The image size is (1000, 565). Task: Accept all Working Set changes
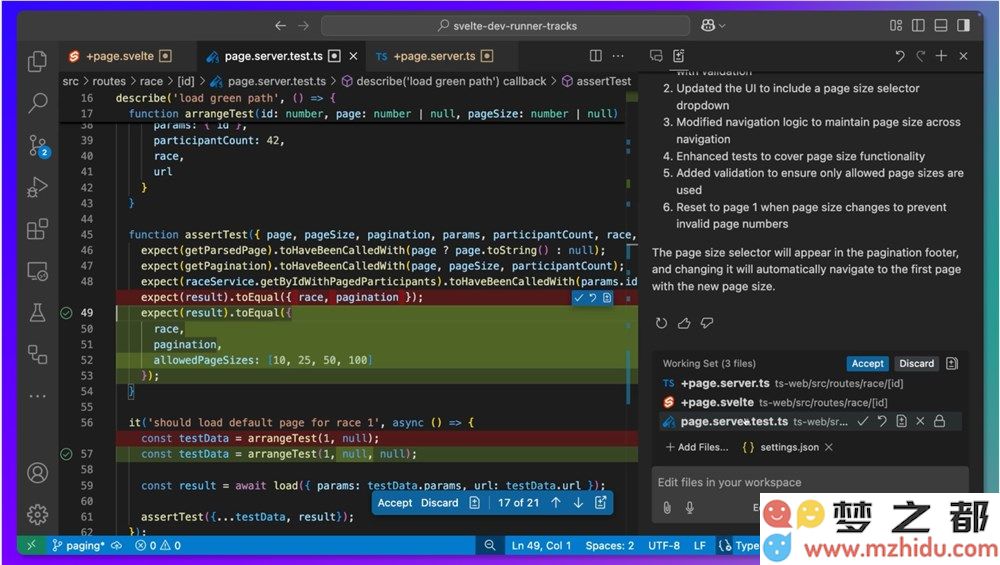pyautogui.click(x=867, y=363)
